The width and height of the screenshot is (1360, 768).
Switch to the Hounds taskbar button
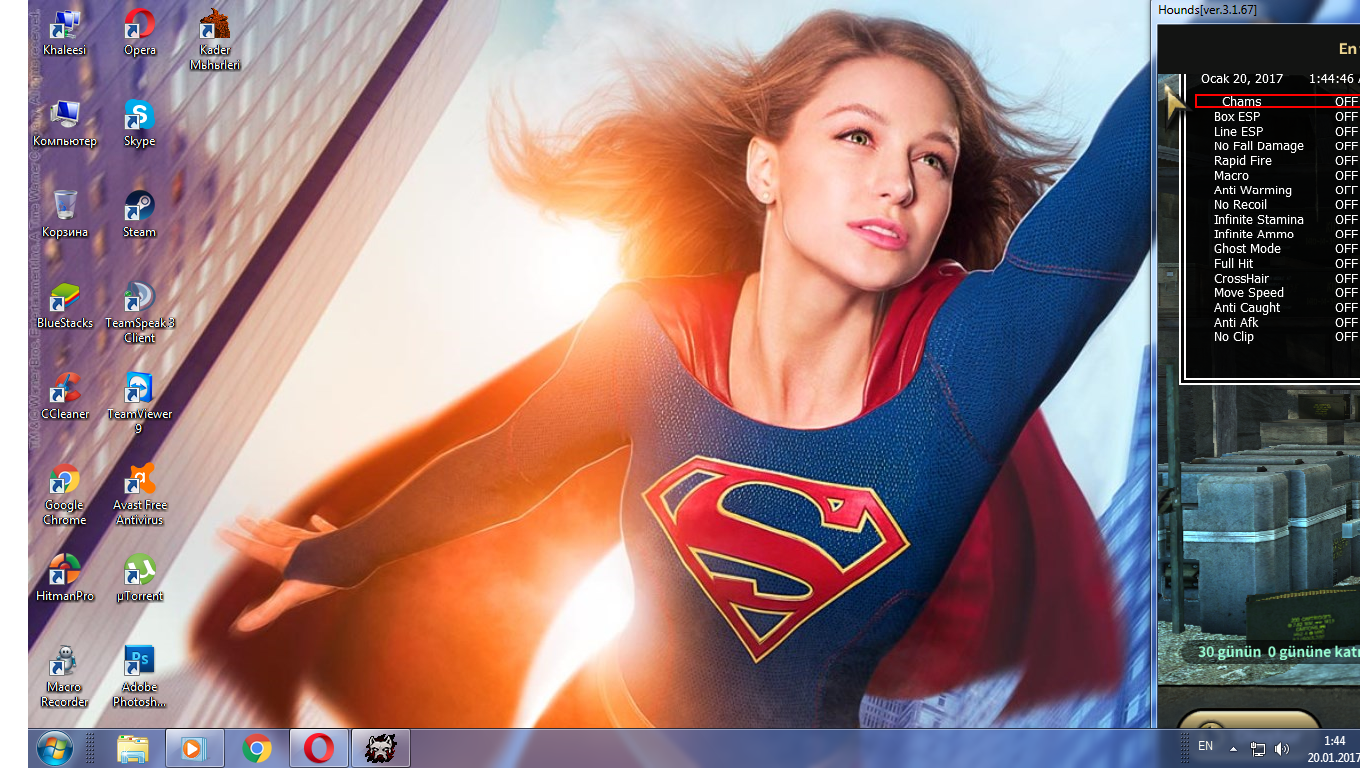pos(381,748)
